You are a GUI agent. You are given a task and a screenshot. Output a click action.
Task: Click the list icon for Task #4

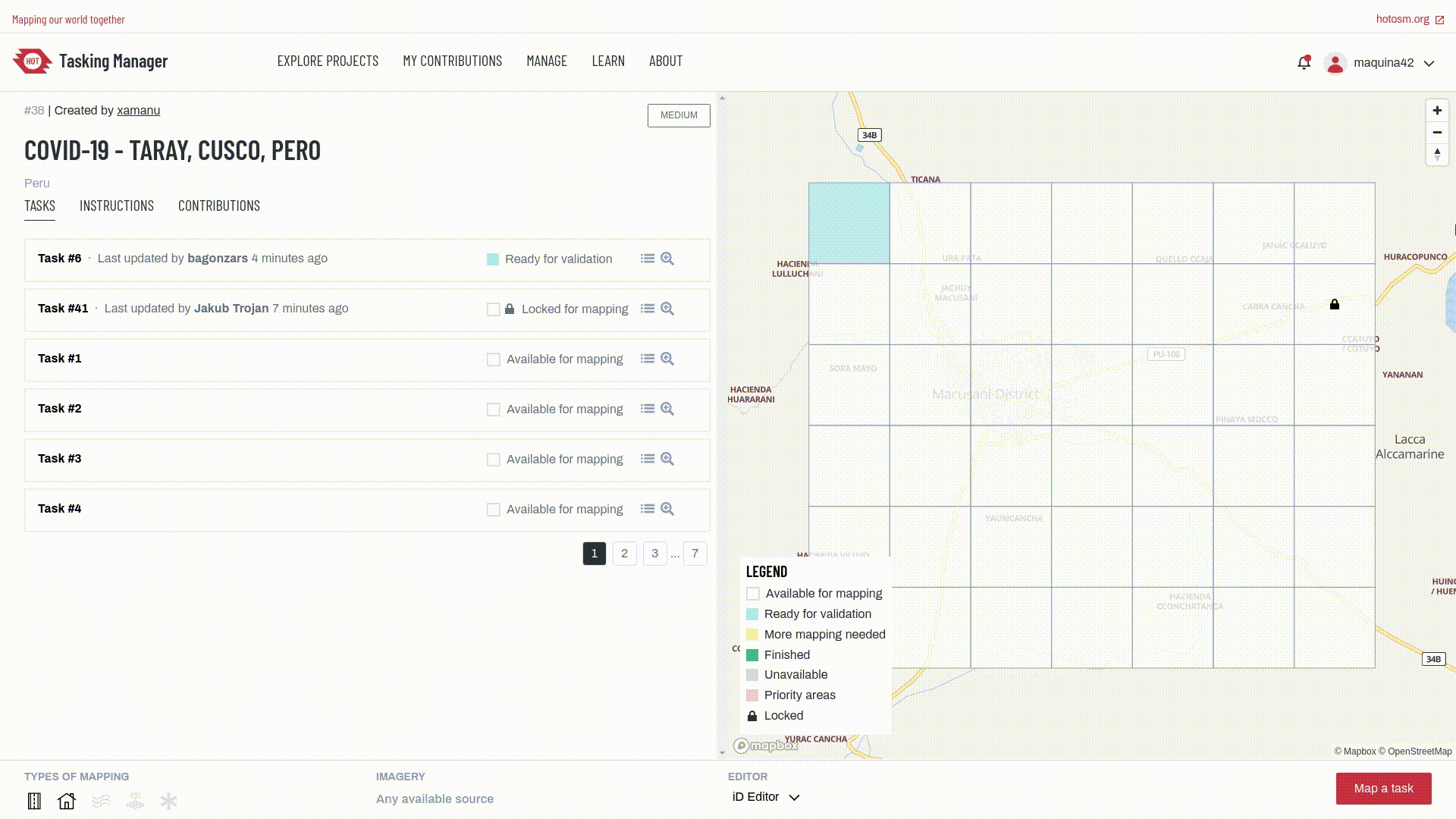pyautogui.click(x=647, y=508)
